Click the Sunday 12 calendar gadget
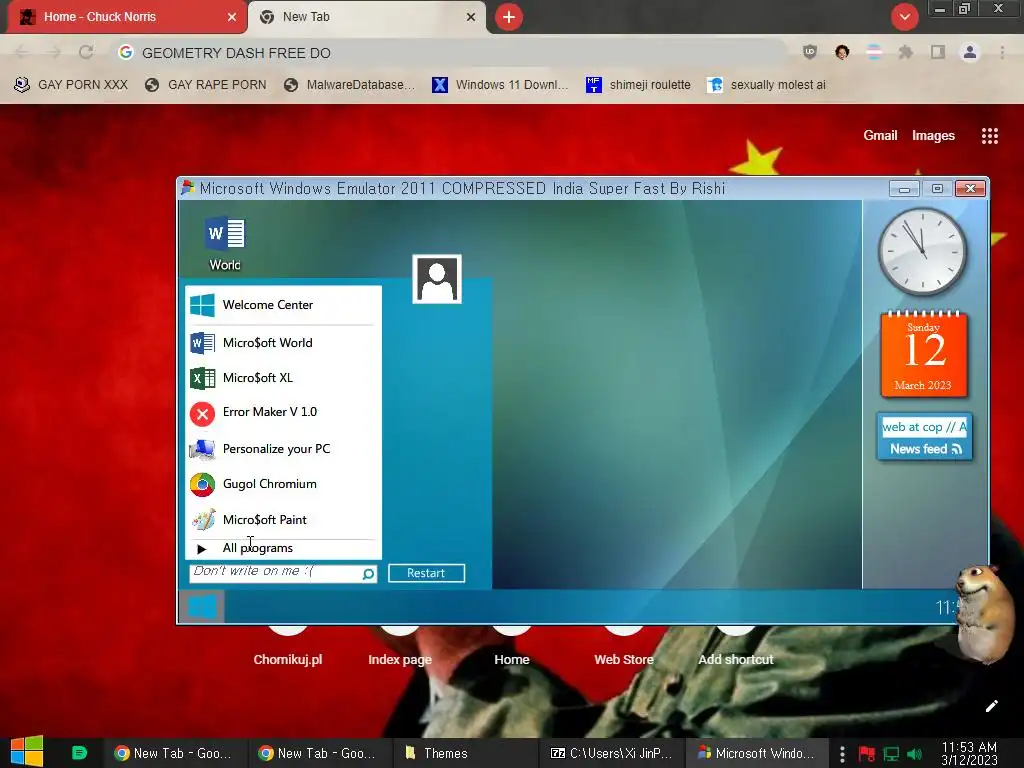Viewport: 1024px width, 768px height. [x=923, y=354]
